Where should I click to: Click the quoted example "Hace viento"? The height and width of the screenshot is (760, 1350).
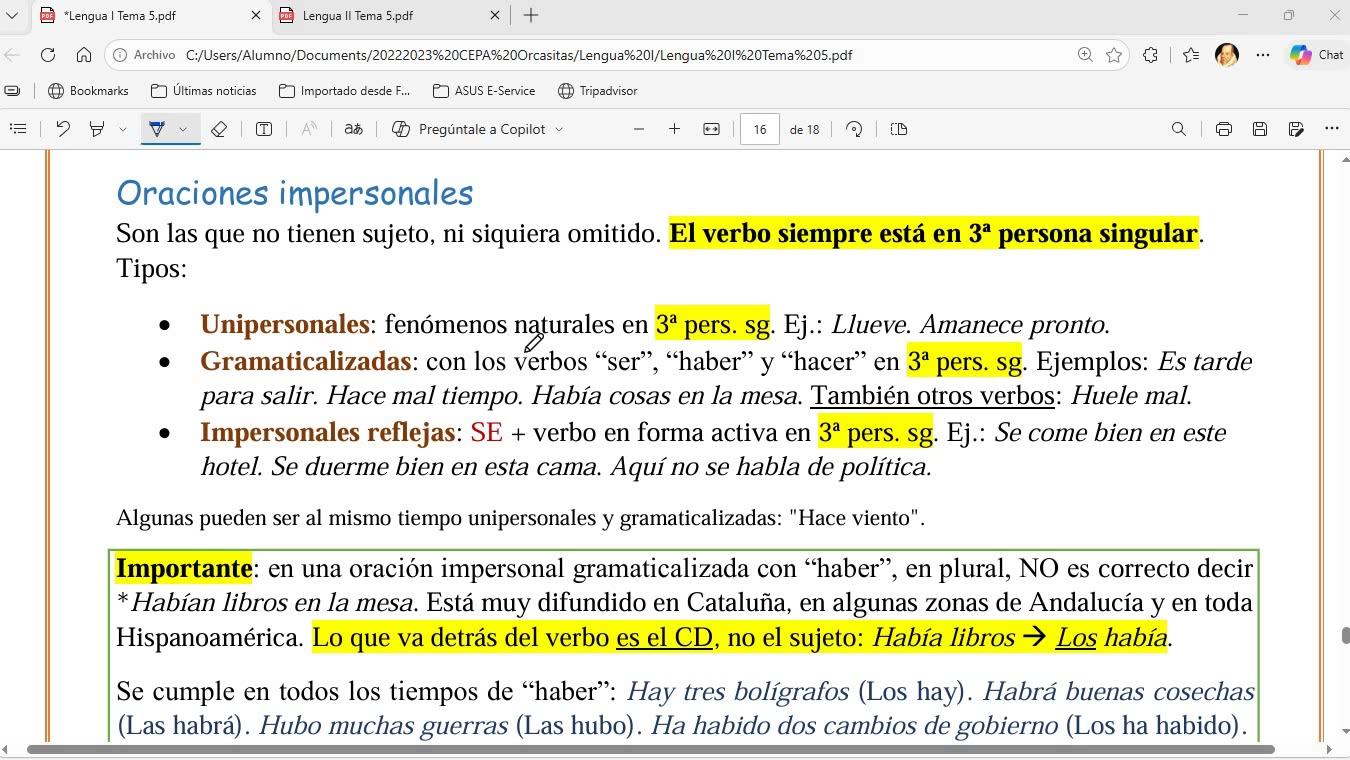pos(853,518)
